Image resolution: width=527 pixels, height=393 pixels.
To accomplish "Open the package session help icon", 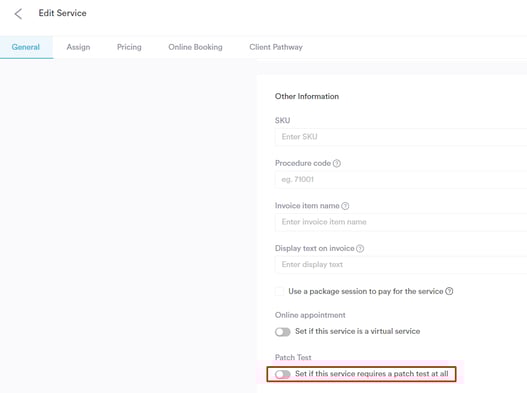I will (449, 291).
